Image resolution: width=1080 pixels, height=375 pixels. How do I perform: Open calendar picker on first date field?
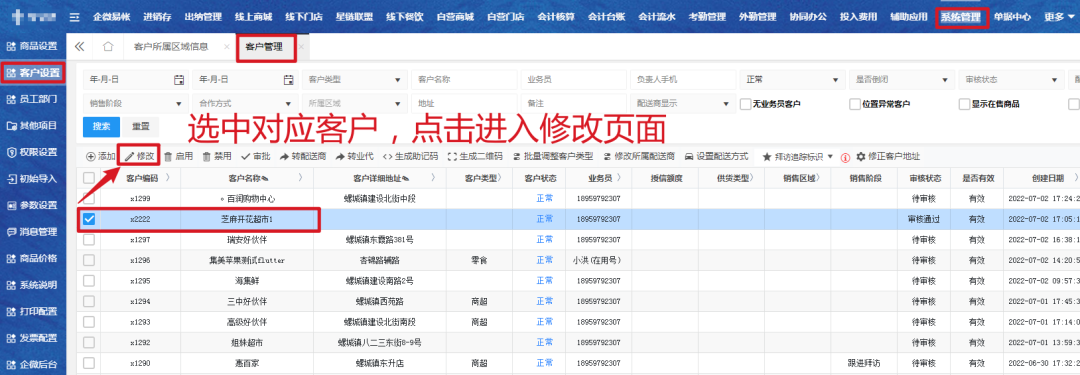click(x=178, y=79)
